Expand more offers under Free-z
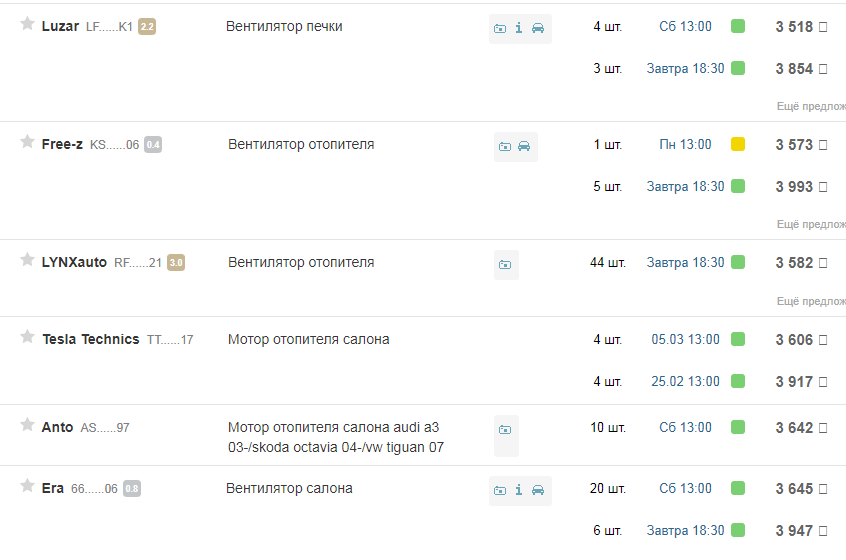846x560 pixels. point(811,224)
